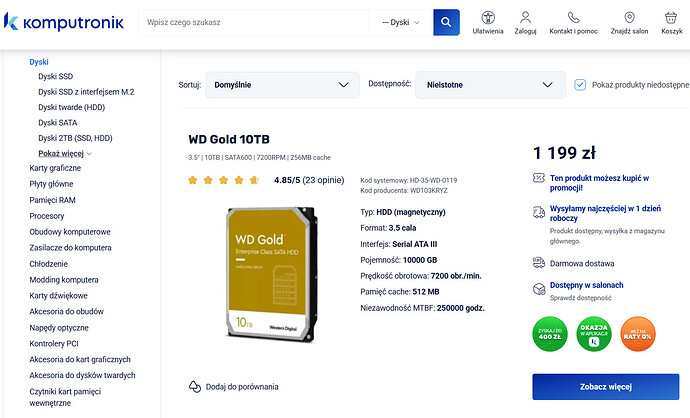Open Kontakt i pomoc phone icon
Screen dimensions: 690x418
573,18
